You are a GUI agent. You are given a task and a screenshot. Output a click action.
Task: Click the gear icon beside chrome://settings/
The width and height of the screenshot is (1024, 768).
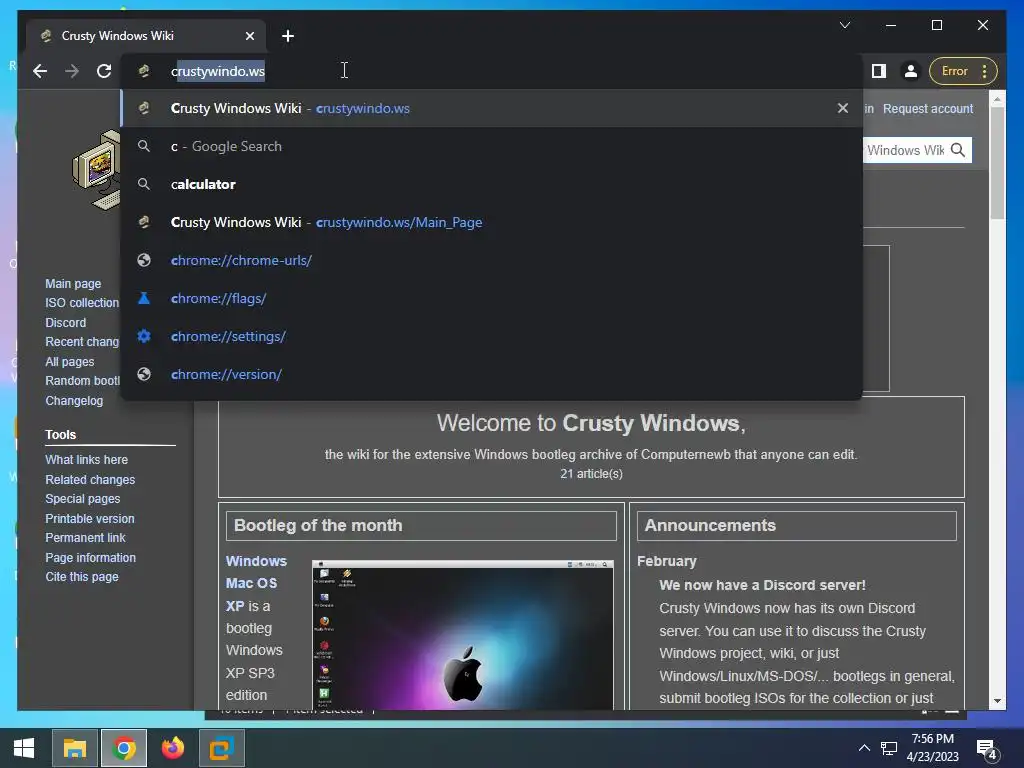[144, 336]
